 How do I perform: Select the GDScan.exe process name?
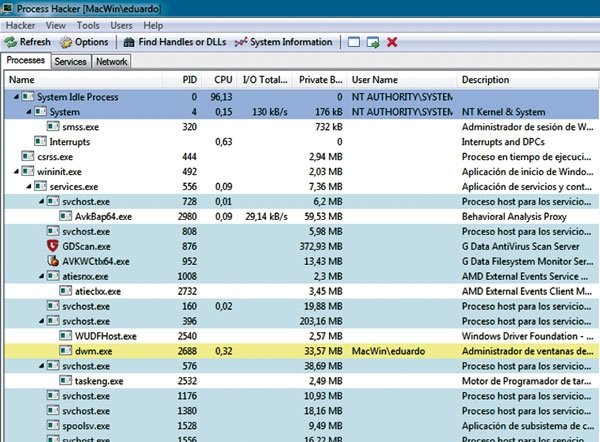[86, 246]
